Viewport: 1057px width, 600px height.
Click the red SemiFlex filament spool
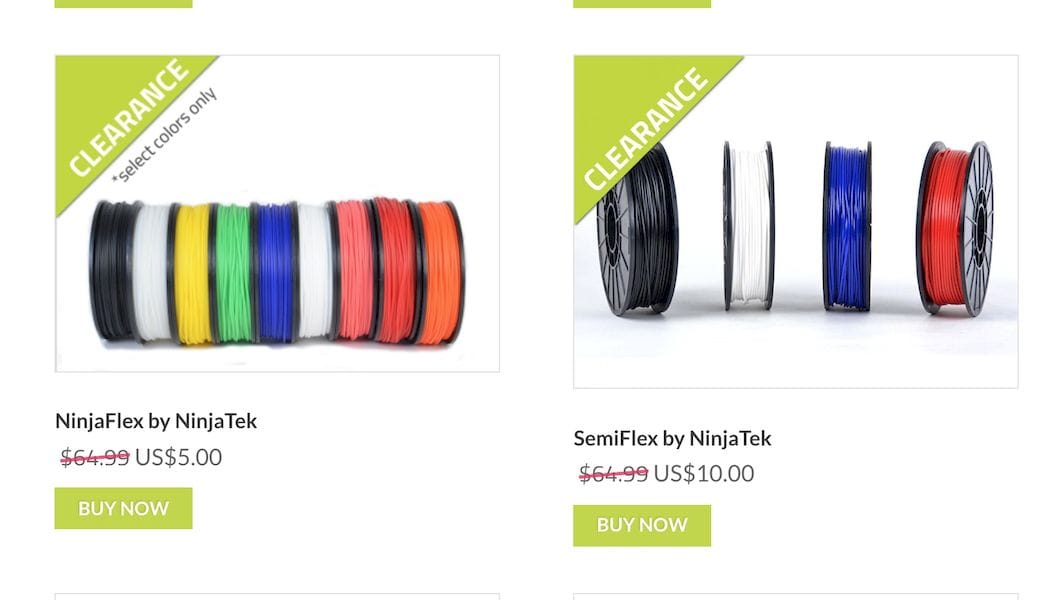coord(955,228)
